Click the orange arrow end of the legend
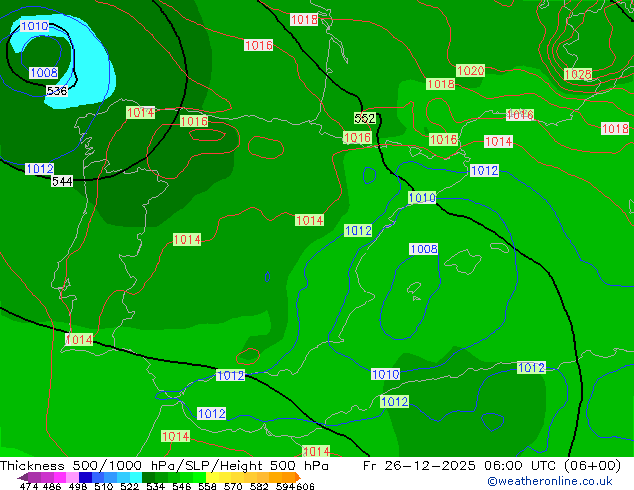The width and height of the screenshot is (634, 490). pos(298,477)
